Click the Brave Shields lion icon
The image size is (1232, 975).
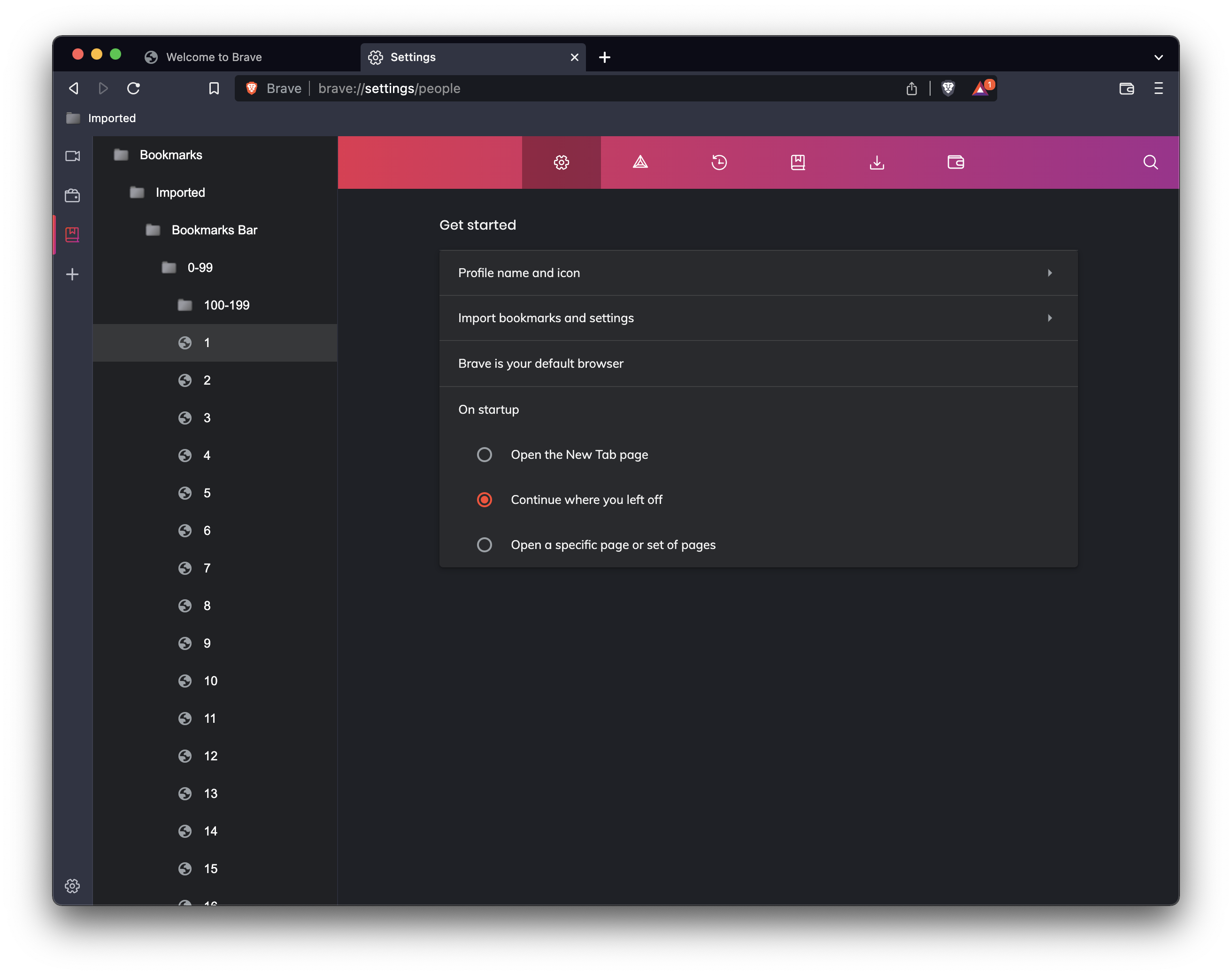[x=948, y=88]
